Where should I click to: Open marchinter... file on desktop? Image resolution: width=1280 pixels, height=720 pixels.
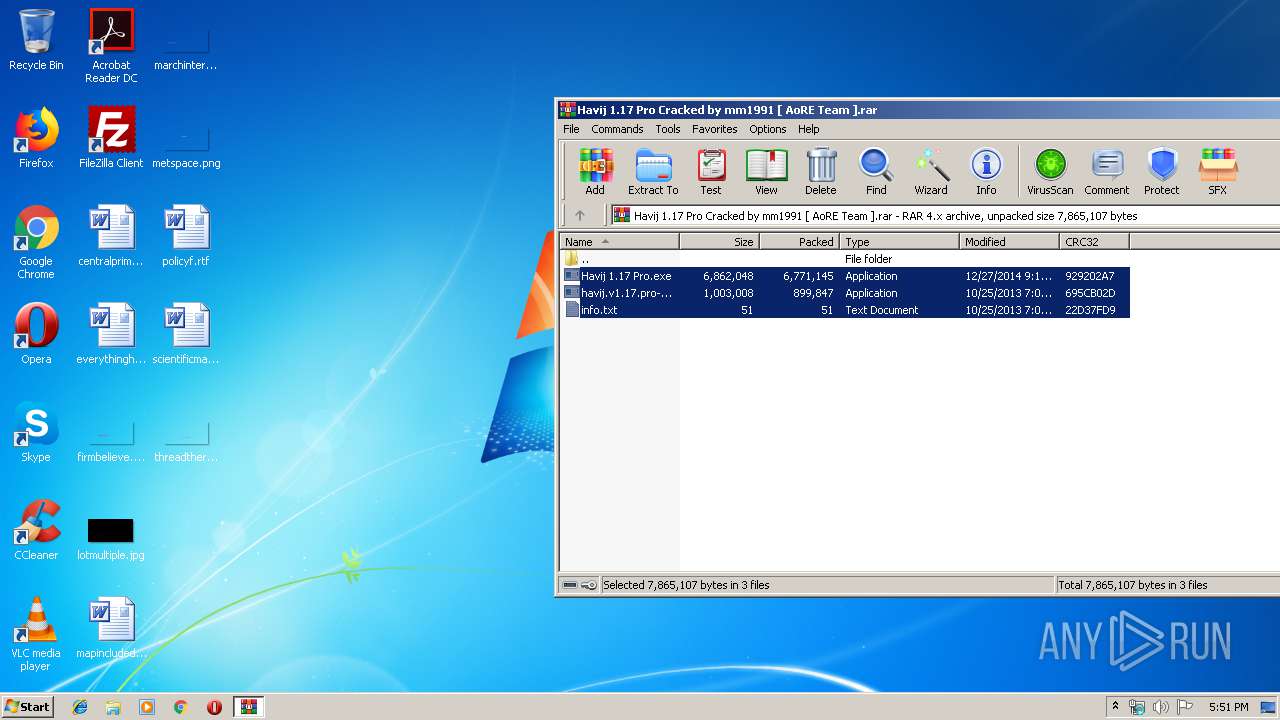pos(186,50)
